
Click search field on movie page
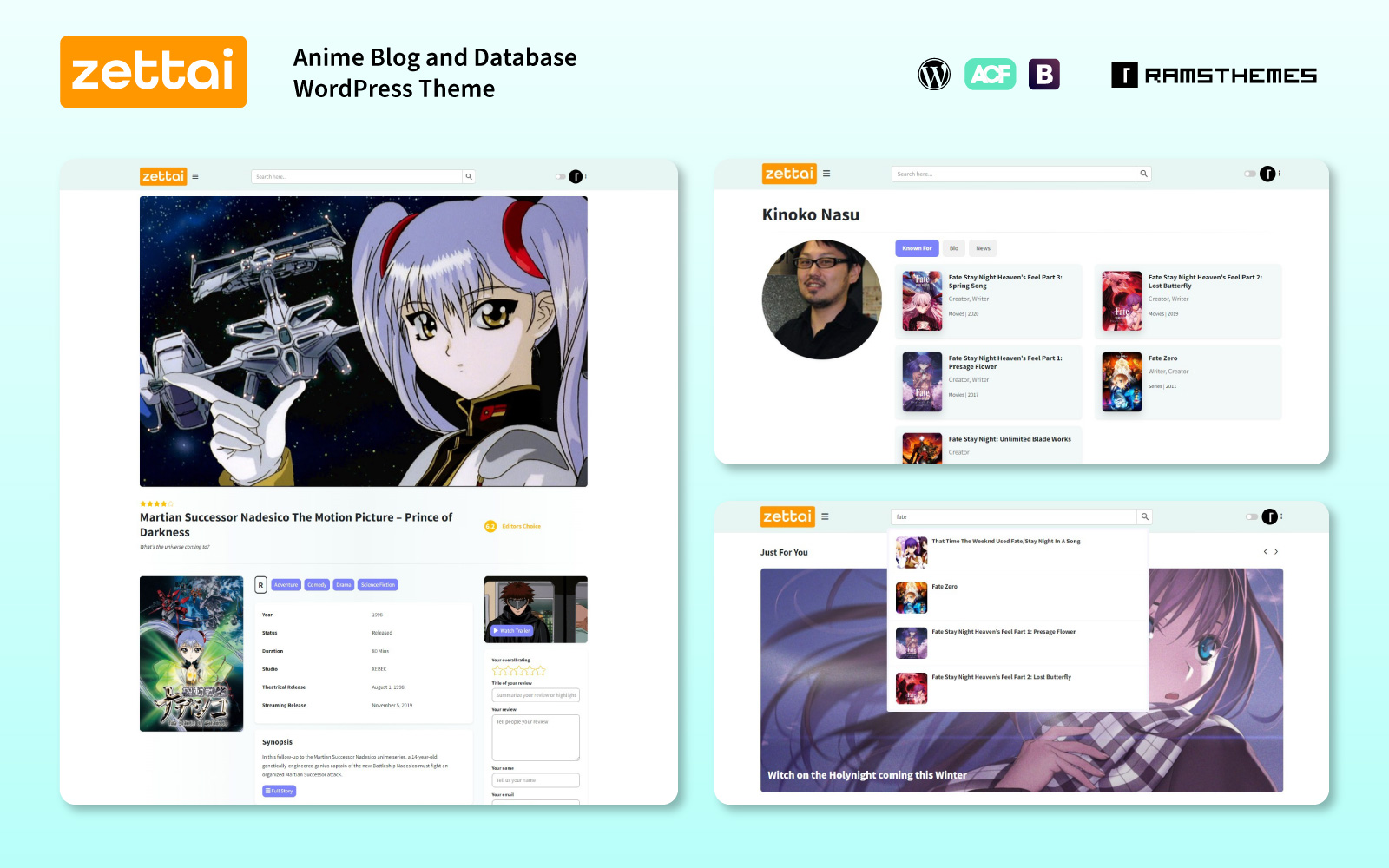point(357,176)
